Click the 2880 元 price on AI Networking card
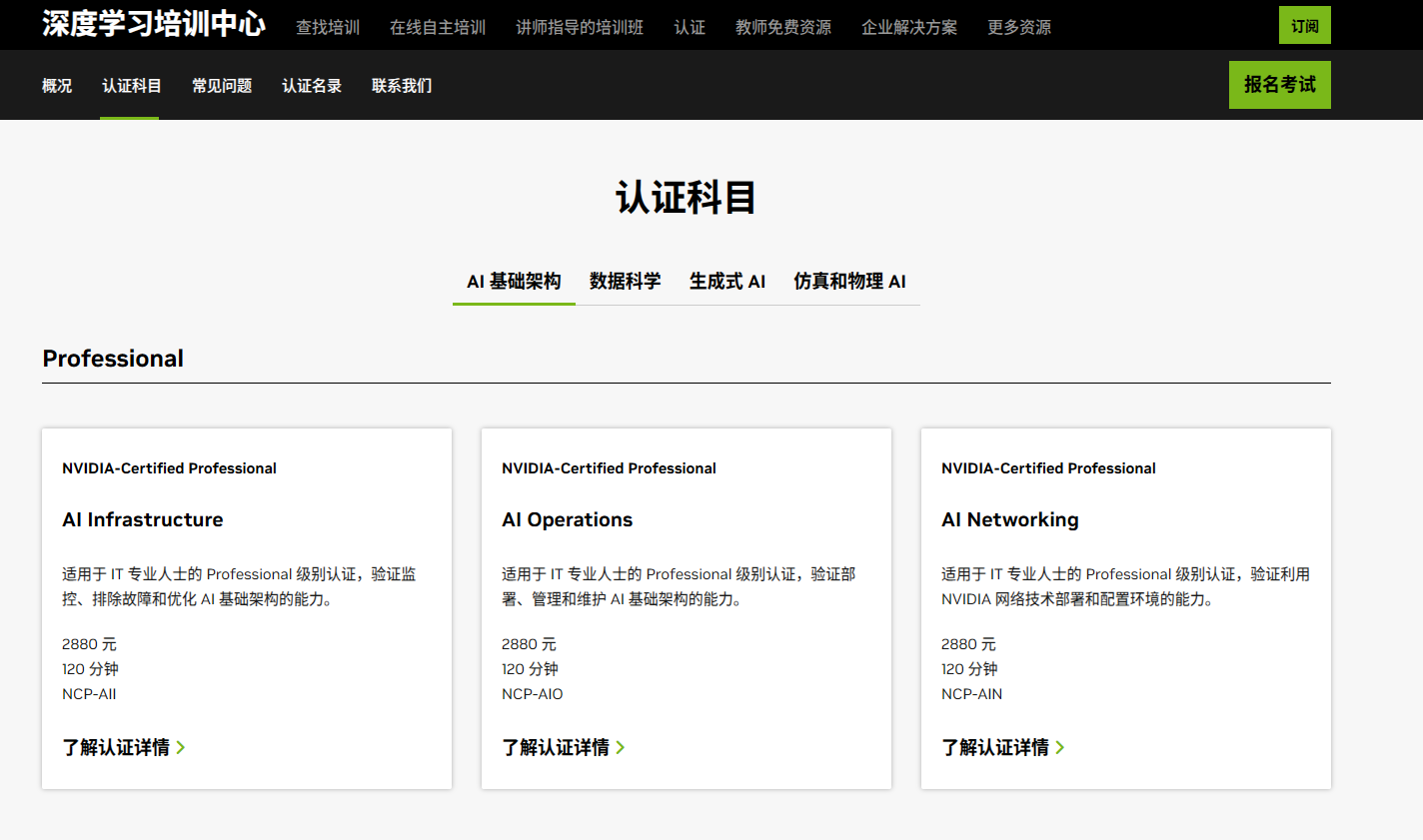The width and height of the screenshot is (1423, 840). [968, 644]
